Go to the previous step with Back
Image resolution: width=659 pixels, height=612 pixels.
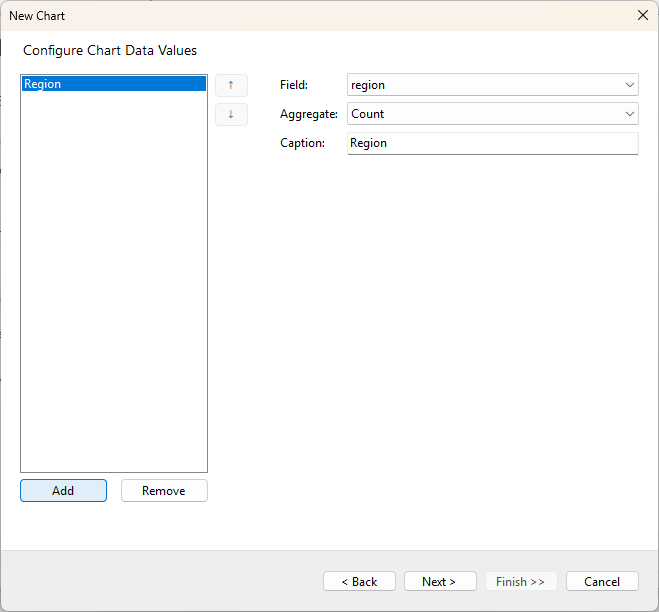point(359,581)
